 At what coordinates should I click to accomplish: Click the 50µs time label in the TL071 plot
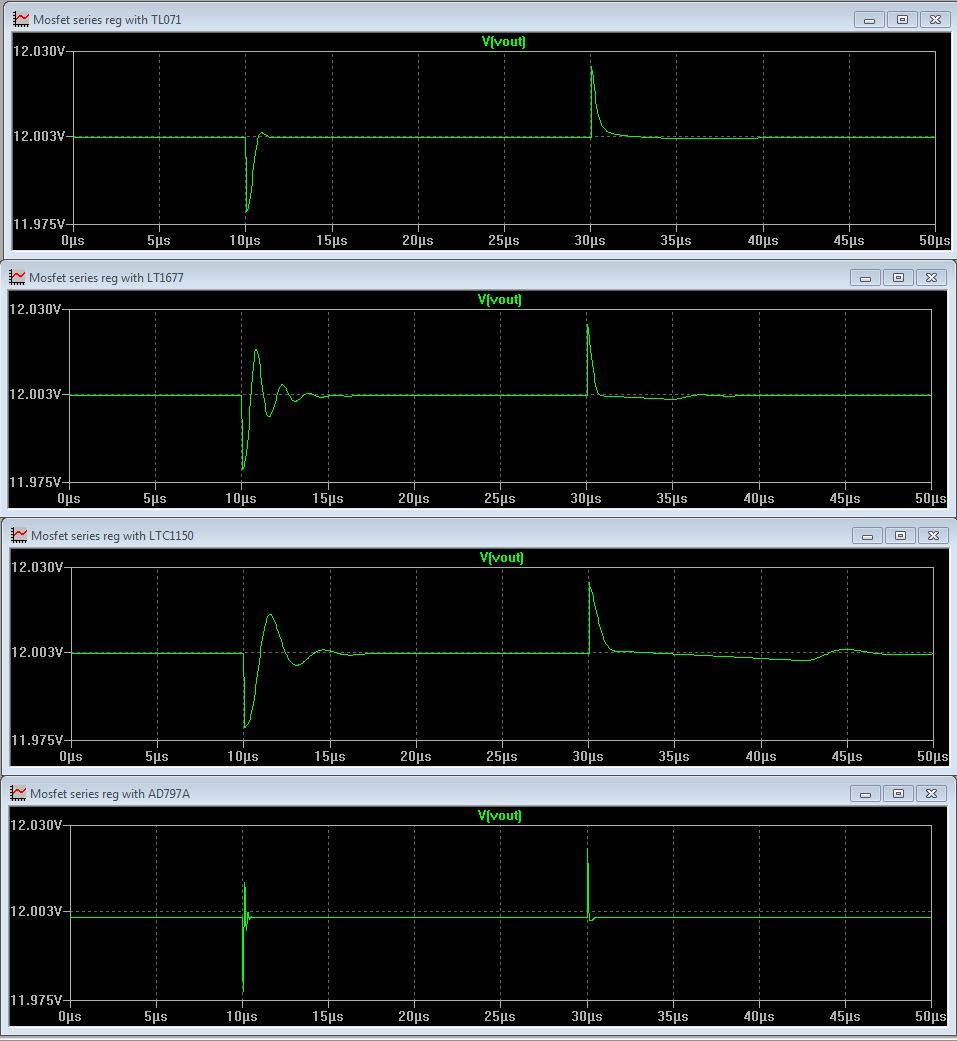pyautogui.click(x=935, y=240)
